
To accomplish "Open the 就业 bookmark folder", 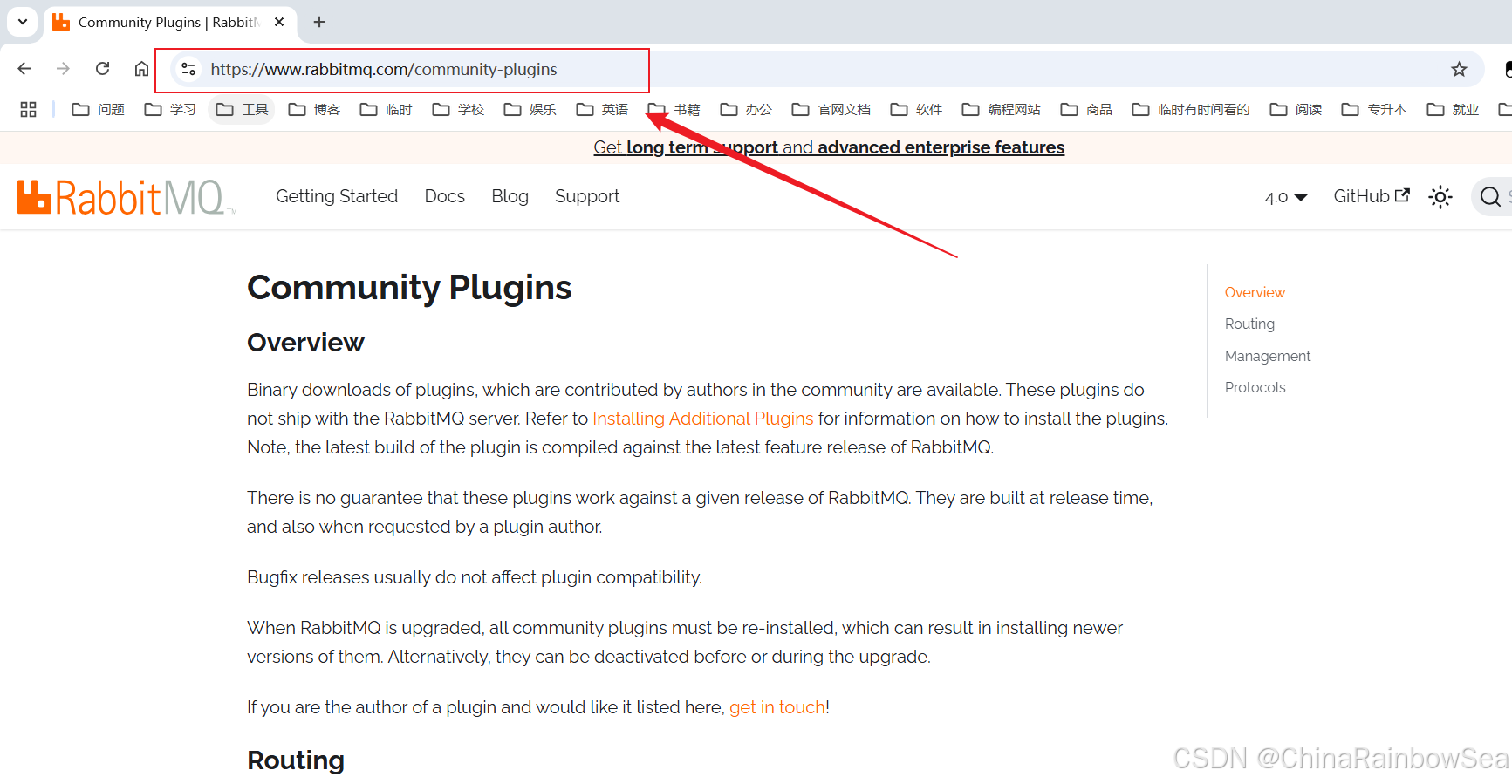I will coord(1453,109).
